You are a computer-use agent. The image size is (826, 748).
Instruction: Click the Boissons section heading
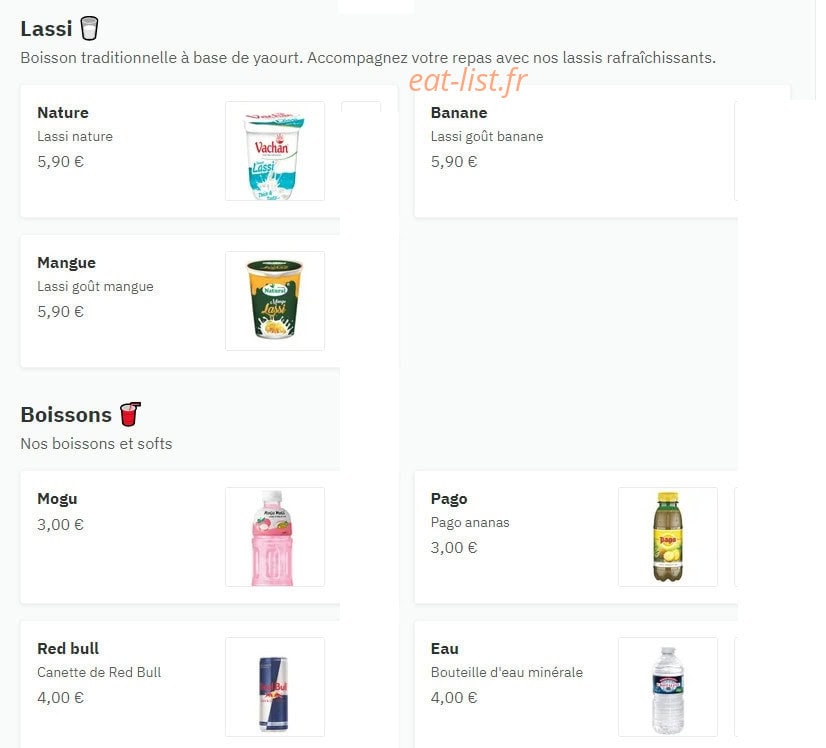66,415
